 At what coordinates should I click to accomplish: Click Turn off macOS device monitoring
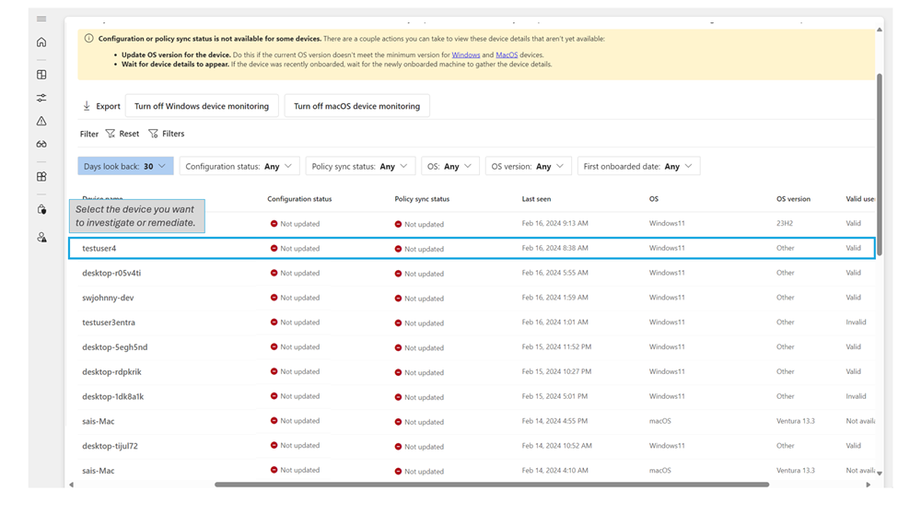(357, 106)
